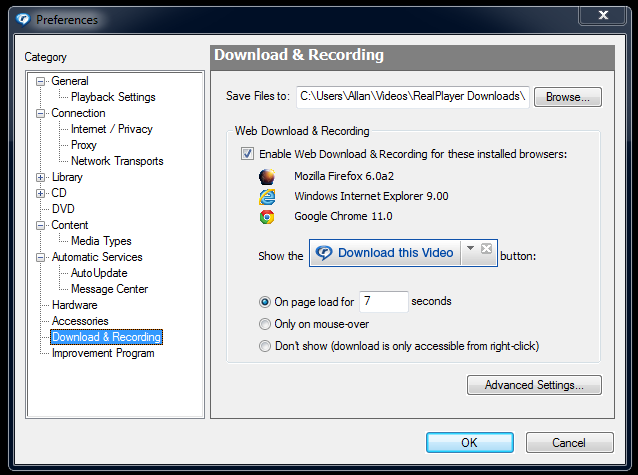Click Mozilla Firefox 6.0a2 text
The height and width of the screenshot is (475, 638).
344,176
